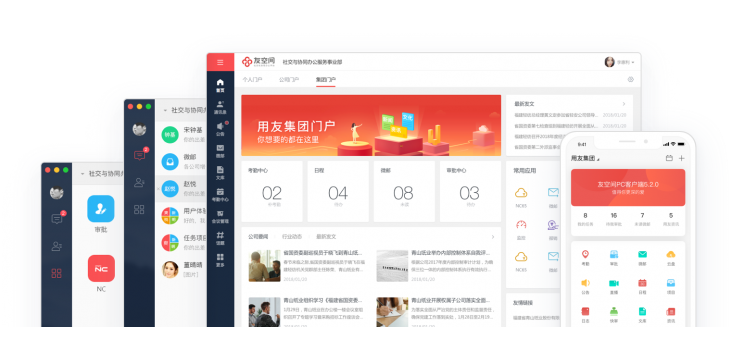Switch to the 公司门户 tab

click(x=289, y=80)
